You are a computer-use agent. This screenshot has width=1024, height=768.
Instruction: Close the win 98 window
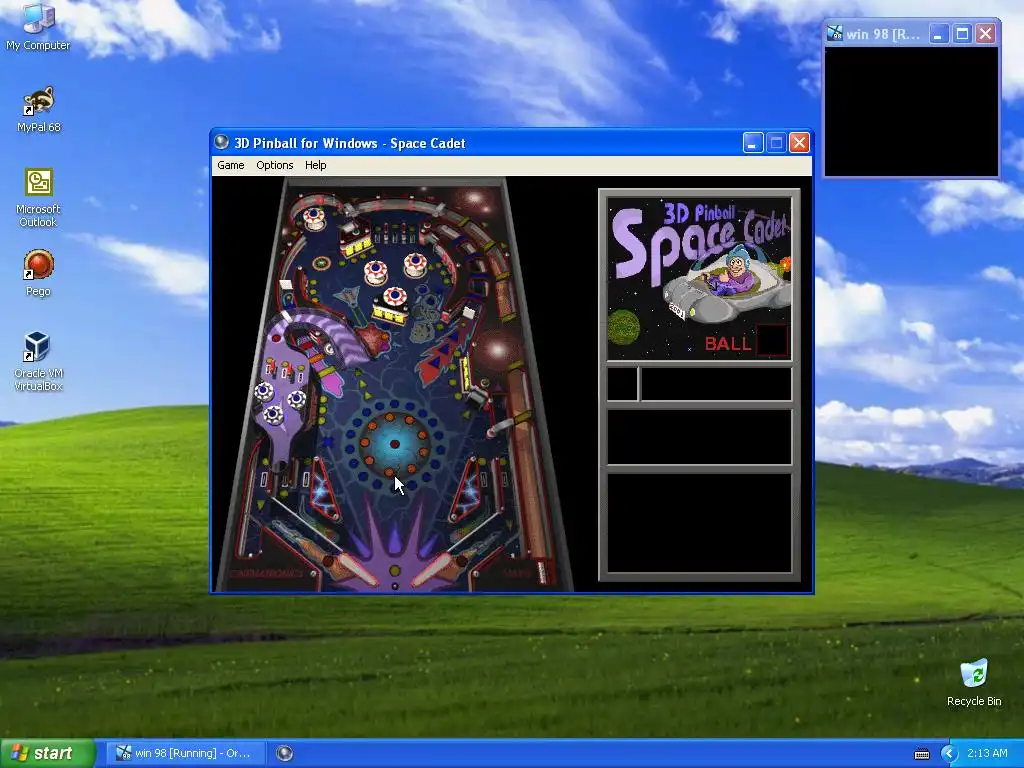click(x=985, y=33)
